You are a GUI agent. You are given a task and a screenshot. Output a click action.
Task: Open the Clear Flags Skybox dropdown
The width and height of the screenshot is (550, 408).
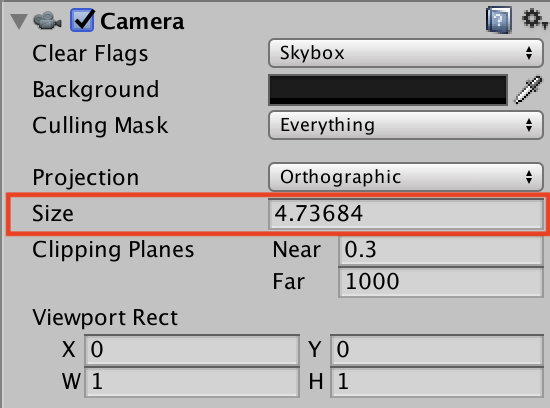(x=406, y=53)
